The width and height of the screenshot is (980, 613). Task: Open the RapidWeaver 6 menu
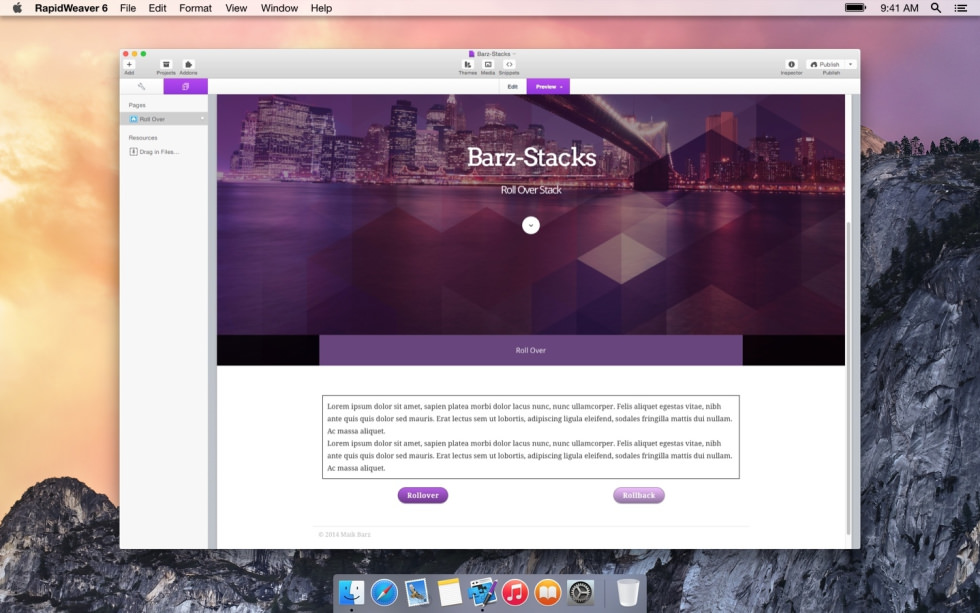pos(71,8)
